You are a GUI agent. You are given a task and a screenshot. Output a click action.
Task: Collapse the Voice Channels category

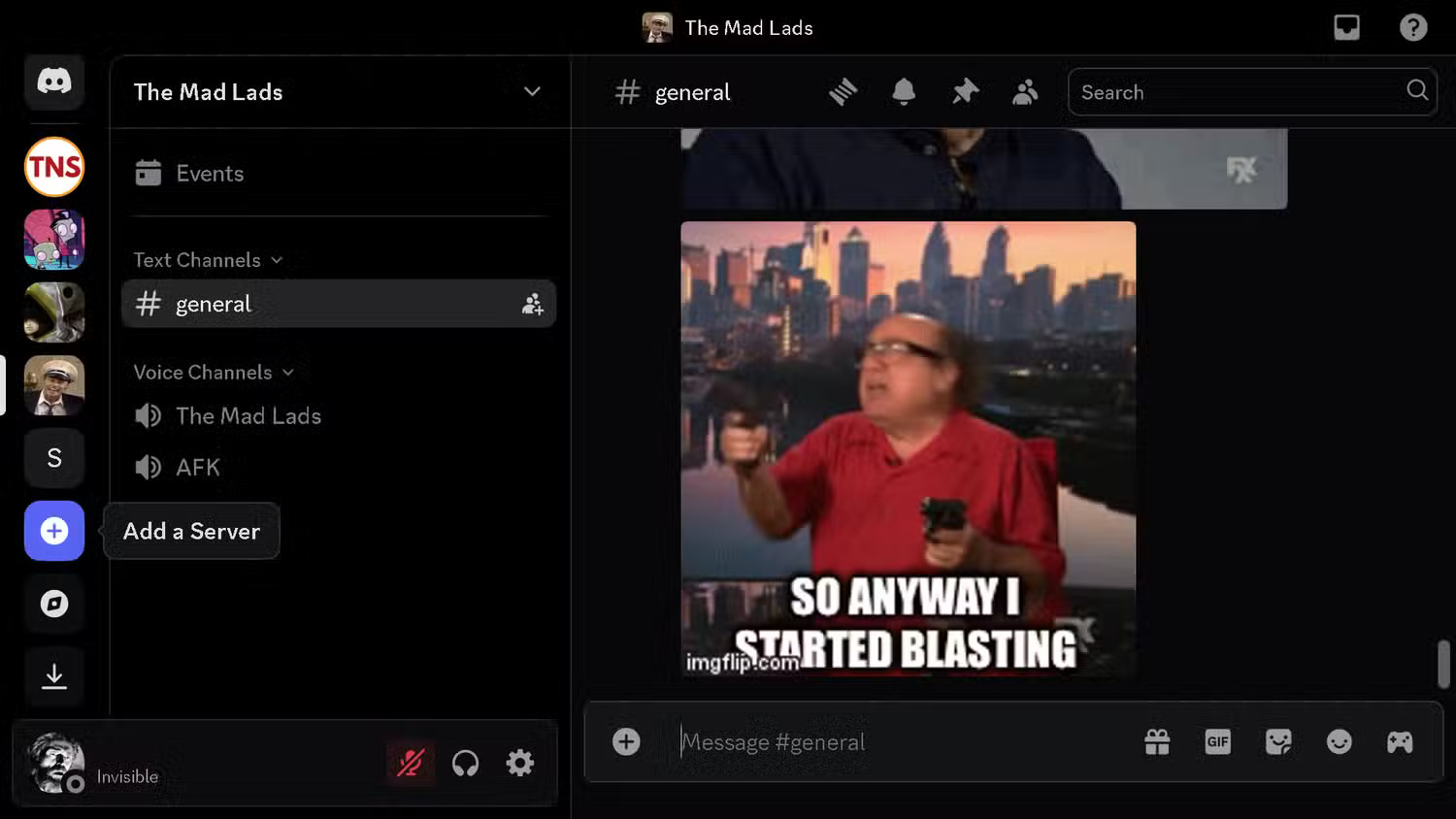[x=214, y=373]
